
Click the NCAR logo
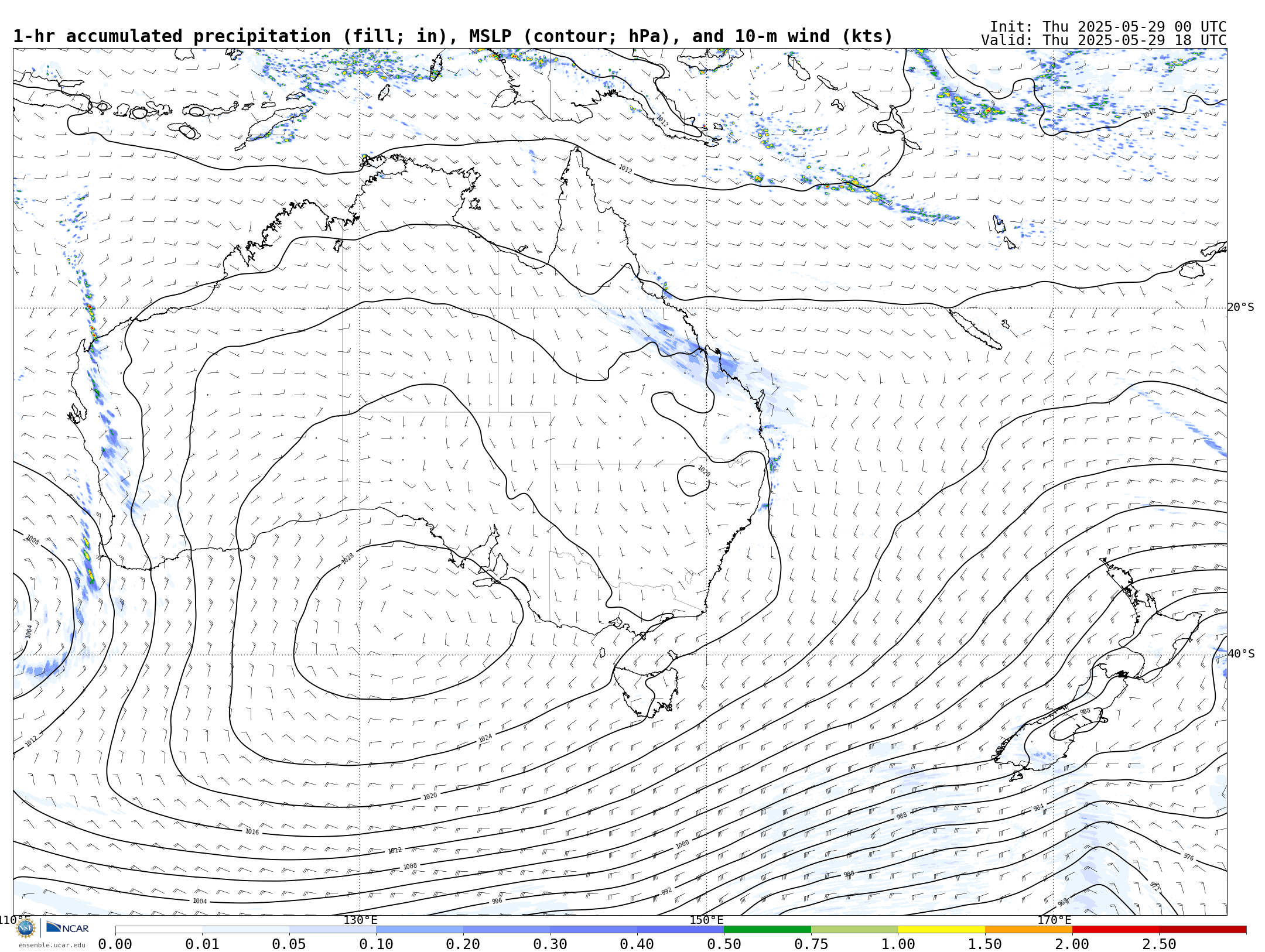(67, 927)
